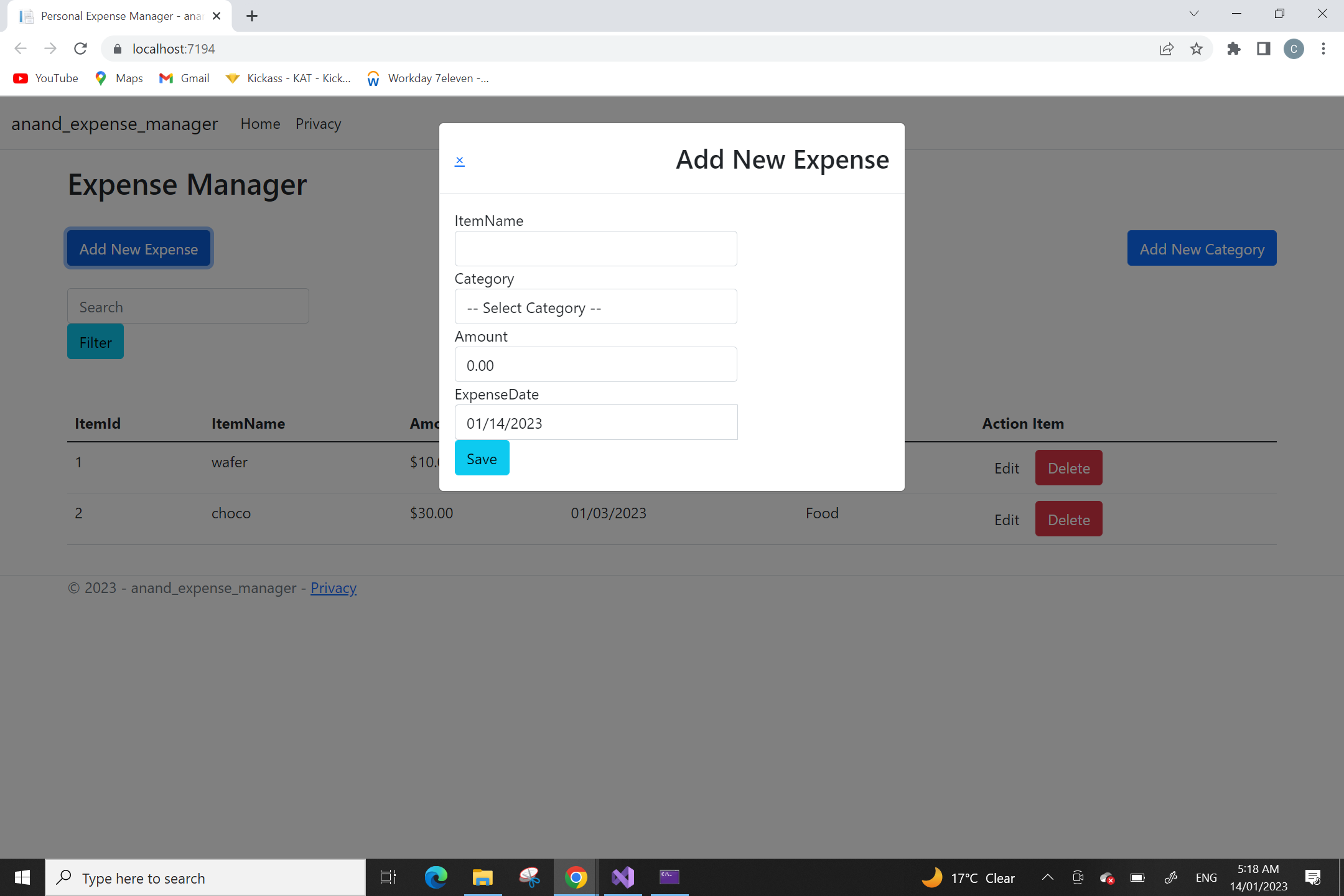Expand hidden icons in the system tray
Image resolution: width=1344 pixels, height=896 pixels.
(x=1047, y=877)
